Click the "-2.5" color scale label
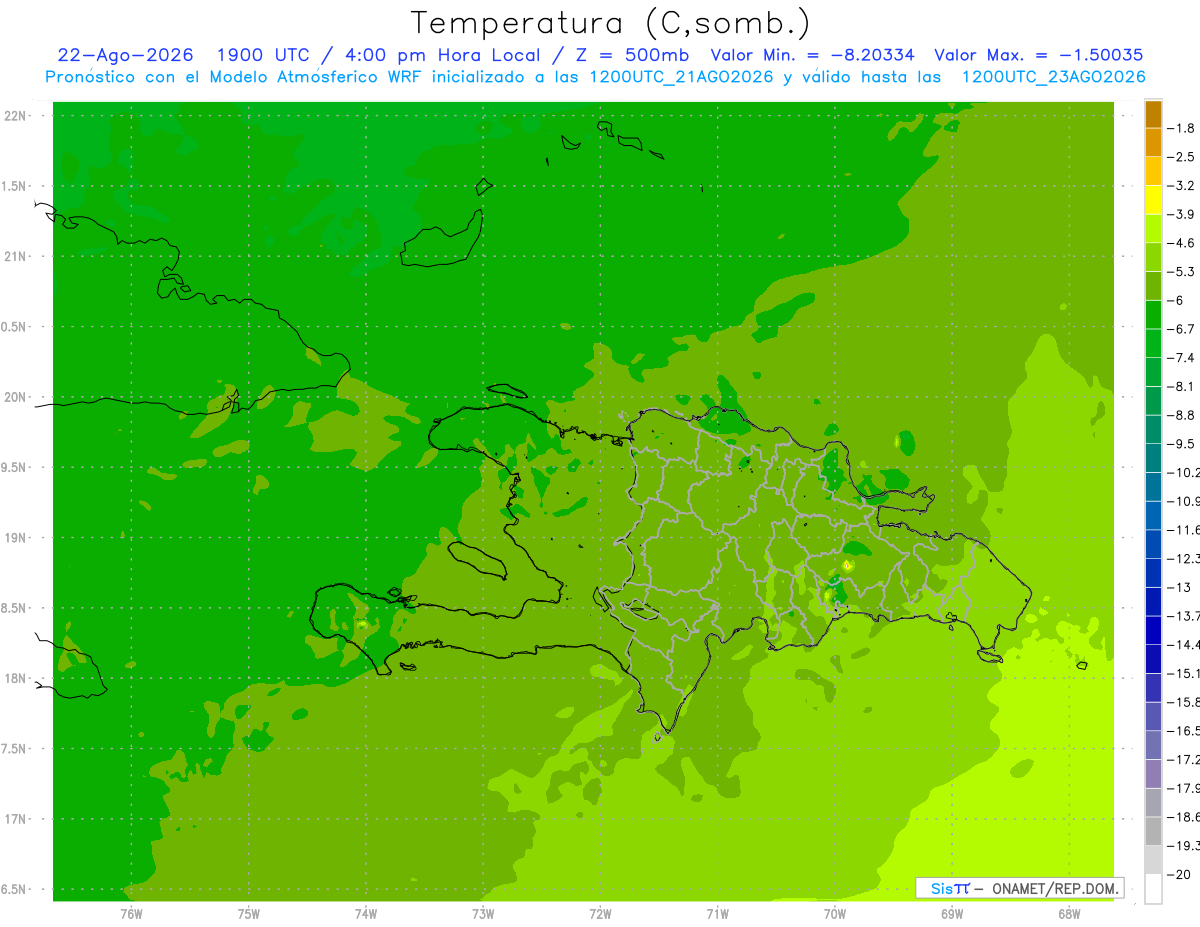The width and height of the screenshot is (1200, 927). point(1182,157)
